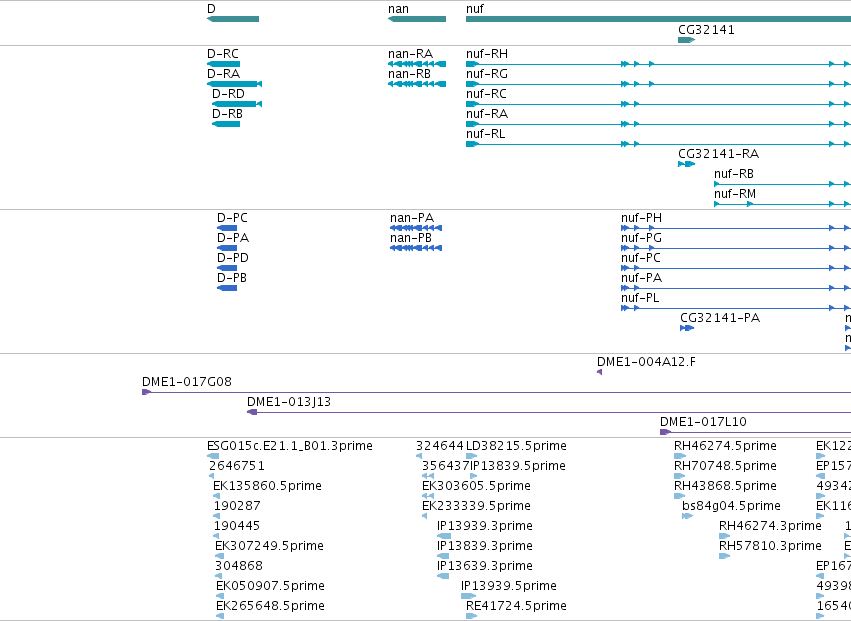Screen dimensions: 851x621
Task: Click the nuf-RM transcript label
Action: point(735,194)
